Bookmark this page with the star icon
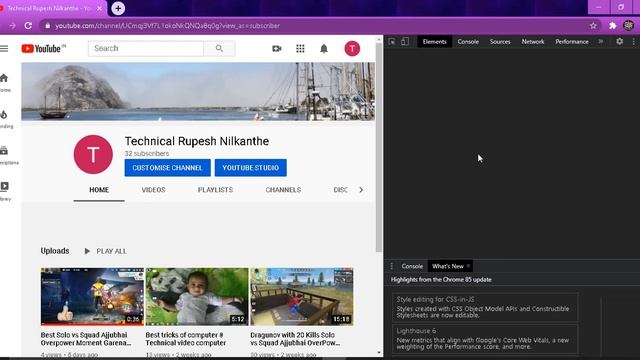 click(x=593, y=26)
